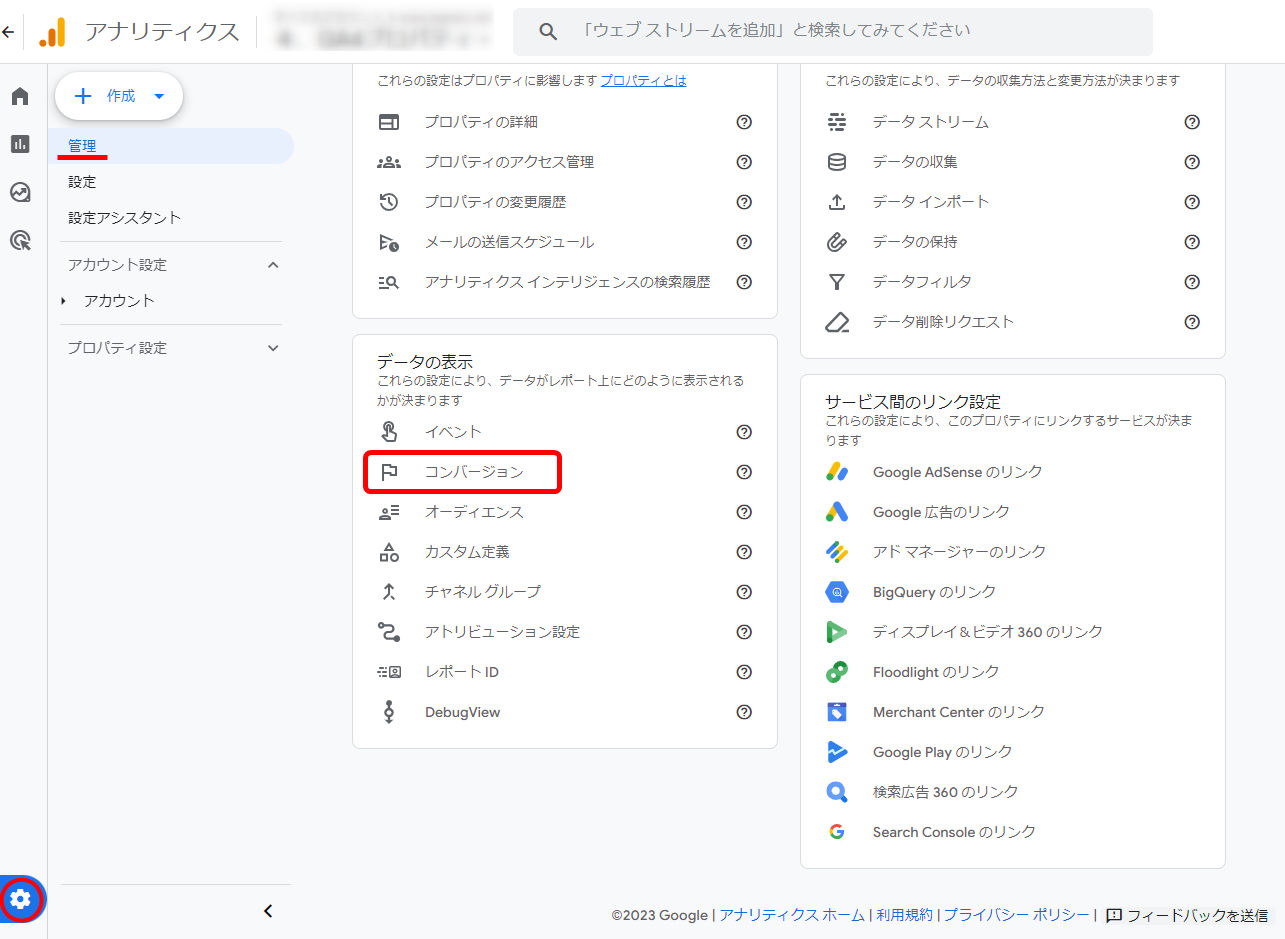Click the search magnifier icon
1285x939 pixels.
547,31
